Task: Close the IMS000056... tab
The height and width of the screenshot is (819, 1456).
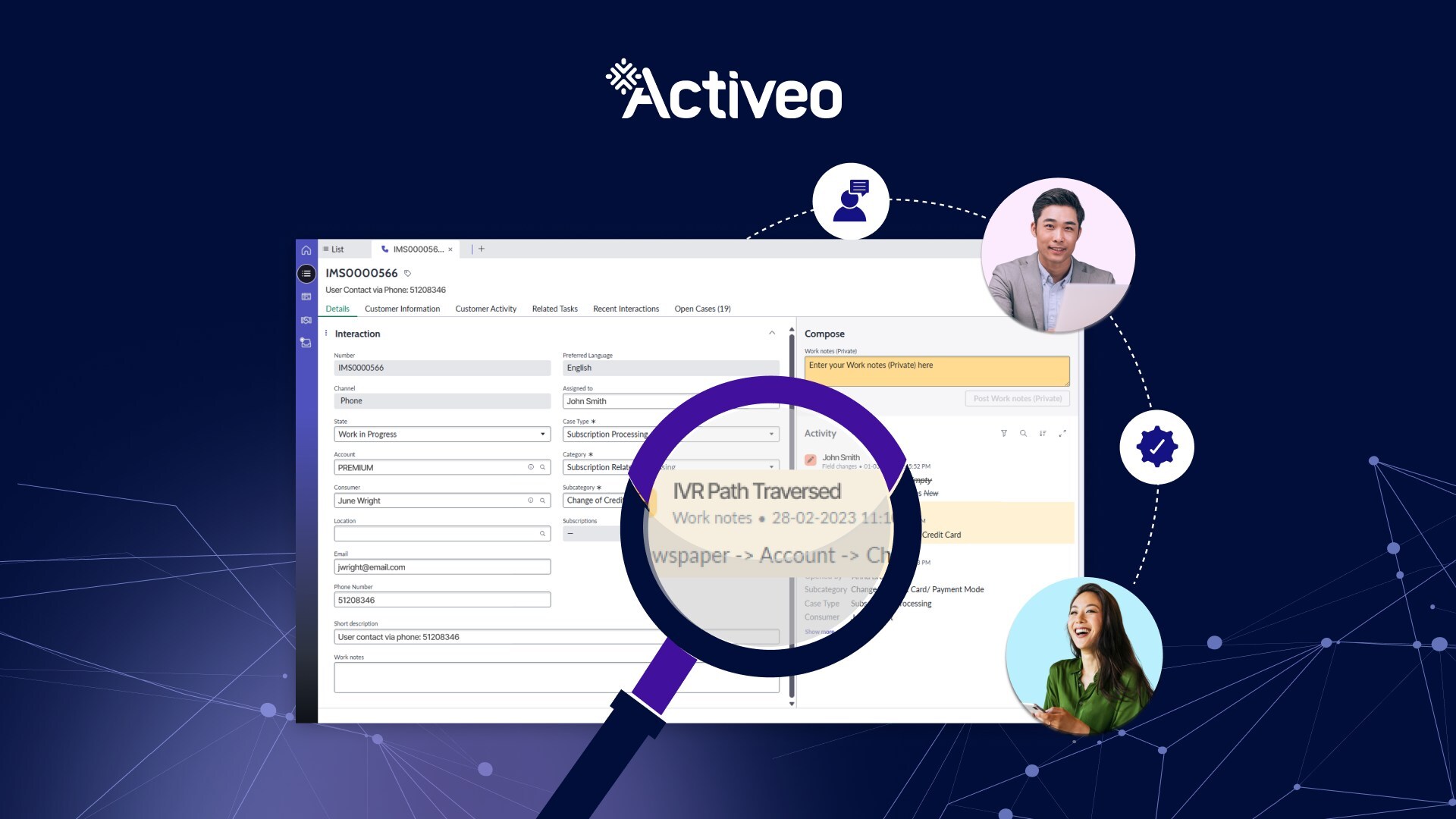Action: click(x=450, y=249)
